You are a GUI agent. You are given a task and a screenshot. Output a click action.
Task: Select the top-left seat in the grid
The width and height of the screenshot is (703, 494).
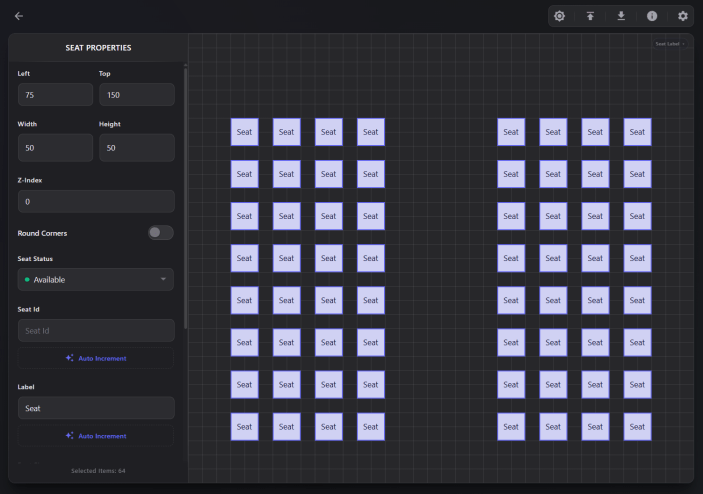click(244, 132)
